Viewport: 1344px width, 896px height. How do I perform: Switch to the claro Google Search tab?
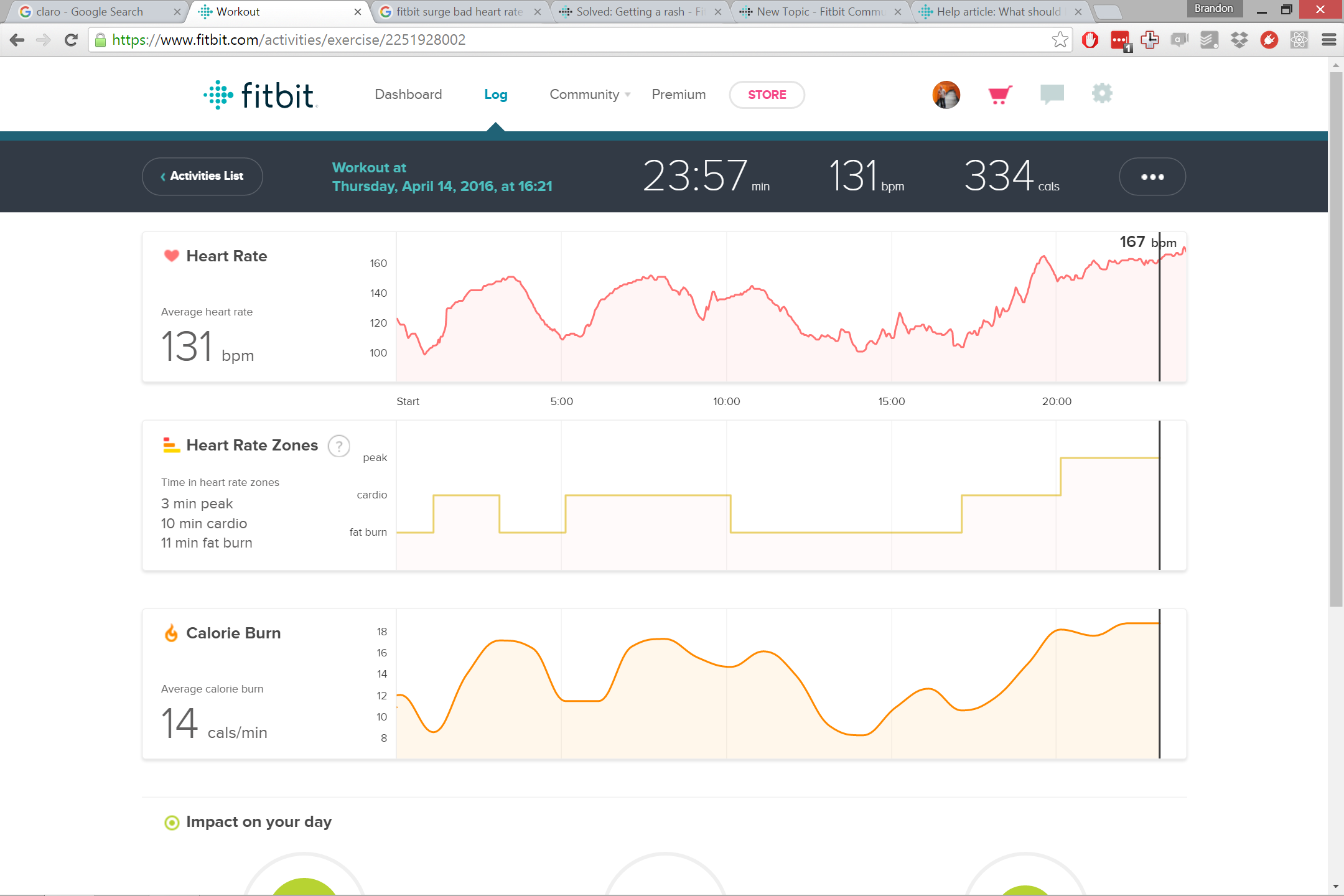click(90, 12)
